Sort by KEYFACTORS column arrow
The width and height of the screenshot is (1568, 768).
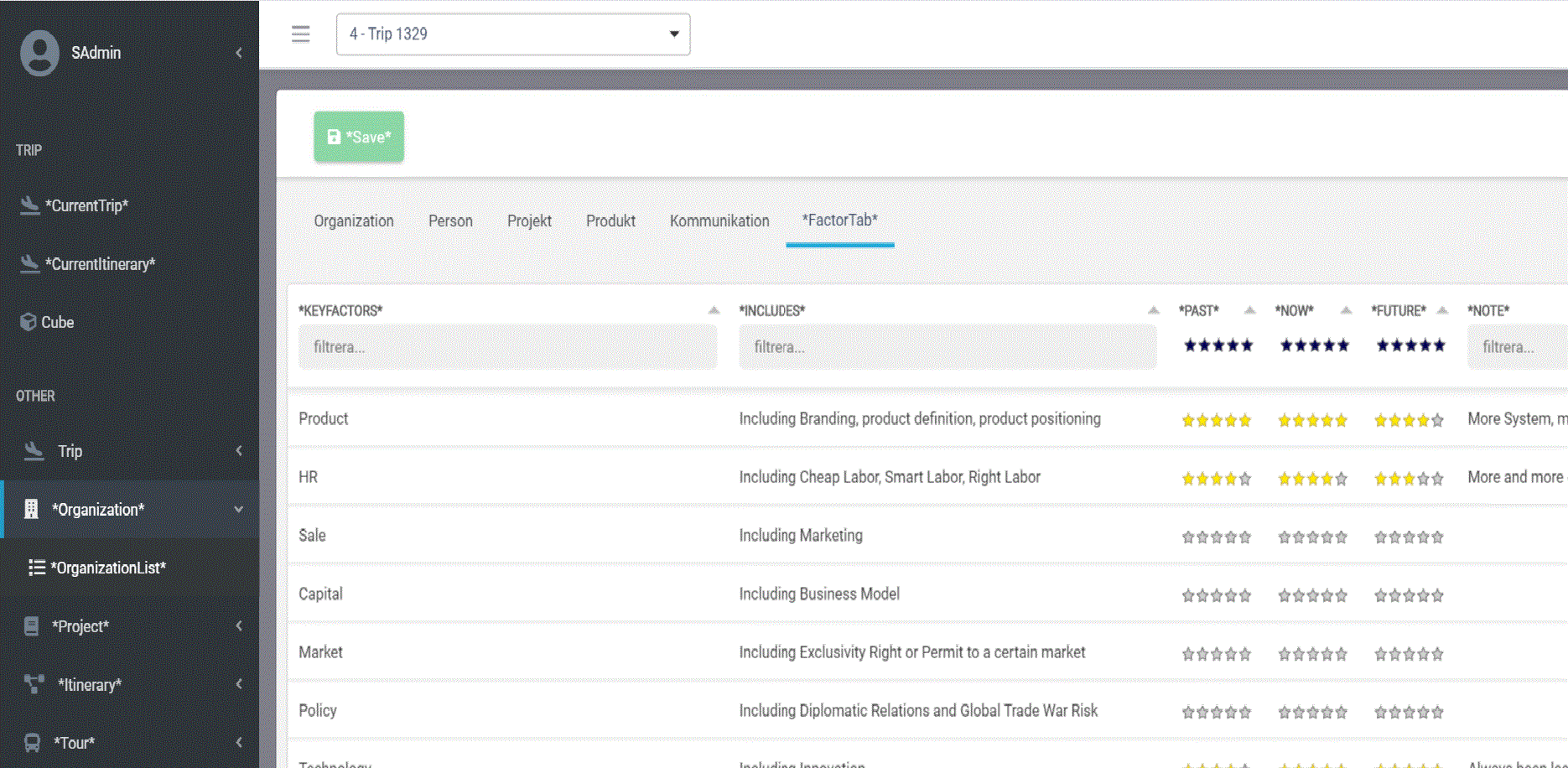pos(714,310)
